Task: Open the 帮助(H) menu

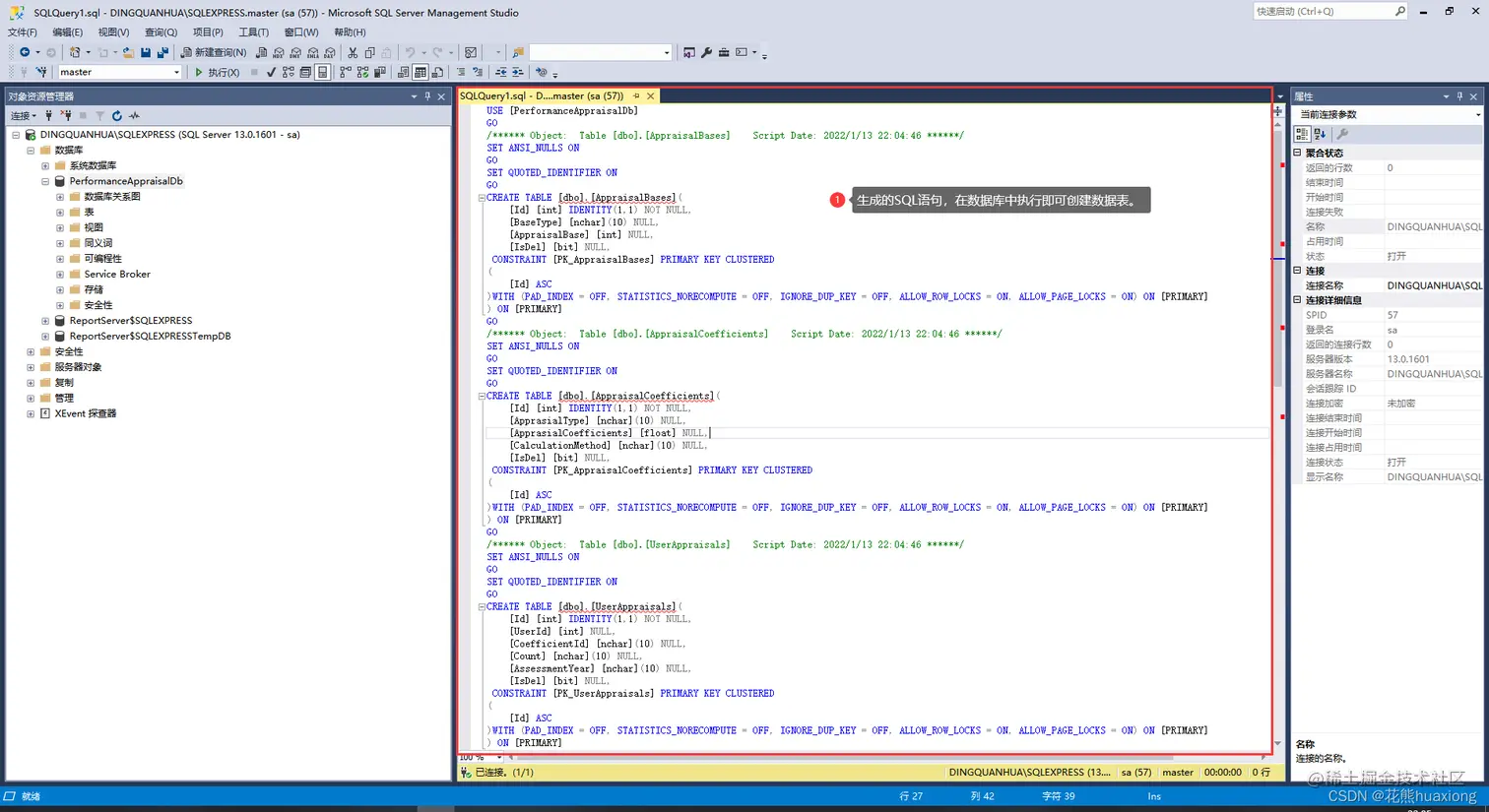Action: click(x=350, y=32)
